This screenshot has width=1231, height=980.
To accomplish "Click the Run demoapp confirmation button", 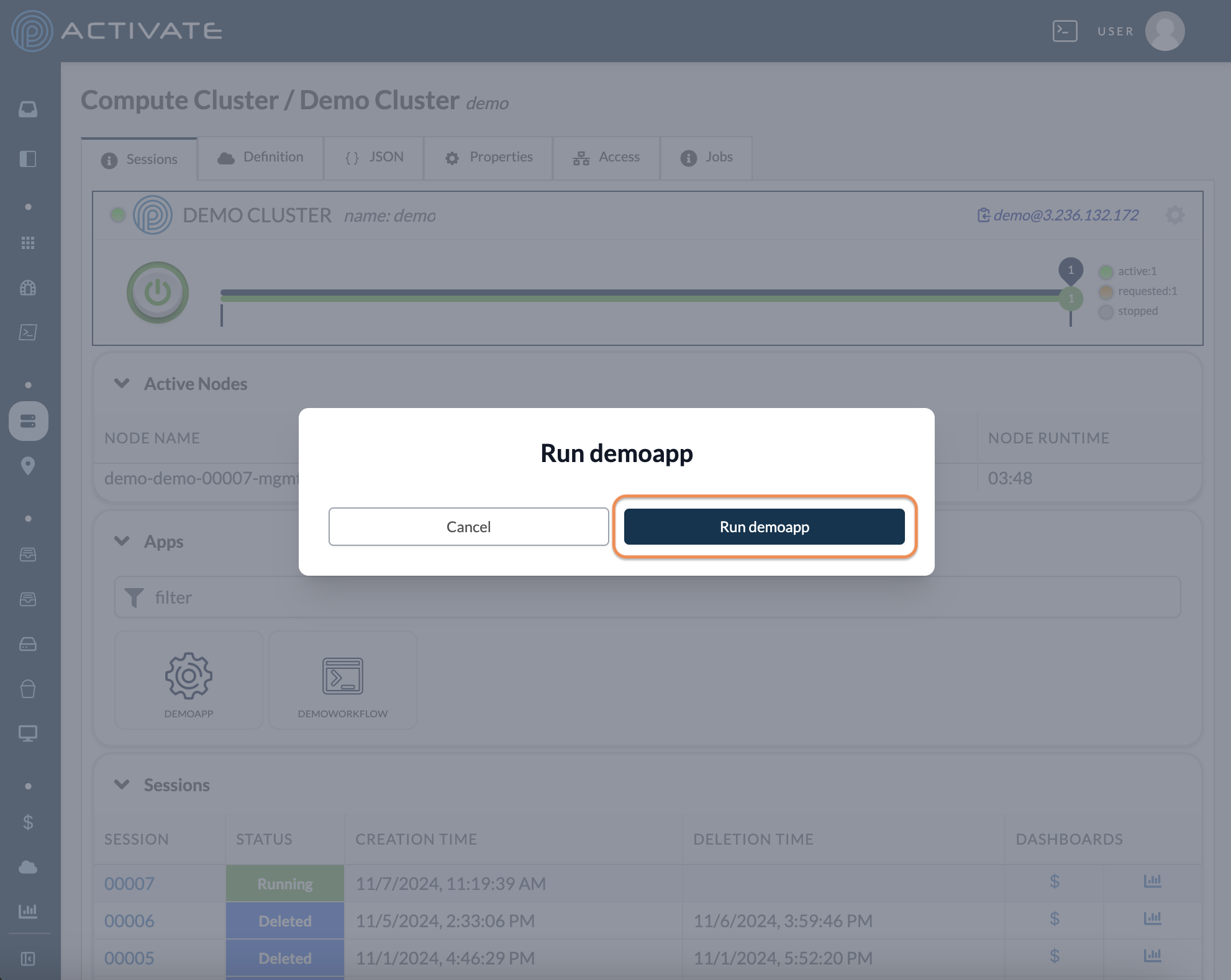I will 764,525.
